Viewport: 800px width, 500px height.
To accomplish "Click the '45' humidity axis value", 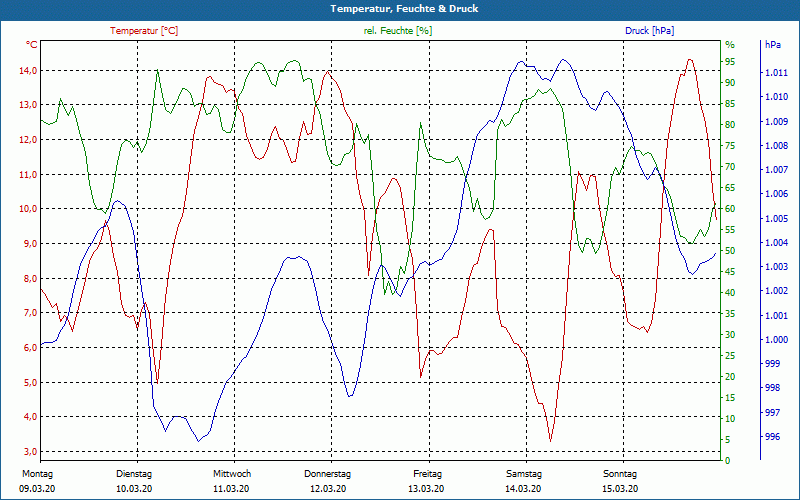I will tap(730, 271).
